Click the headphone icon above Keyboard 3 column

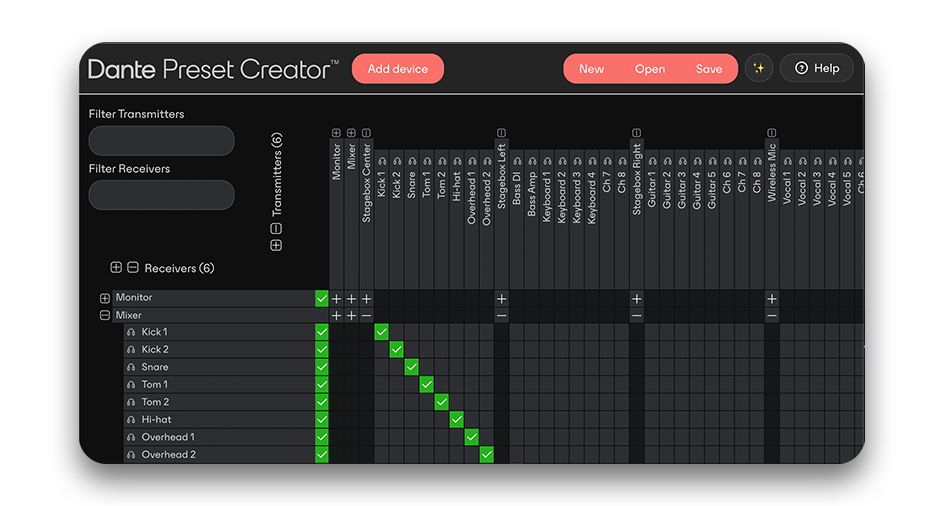pos(577,161)
